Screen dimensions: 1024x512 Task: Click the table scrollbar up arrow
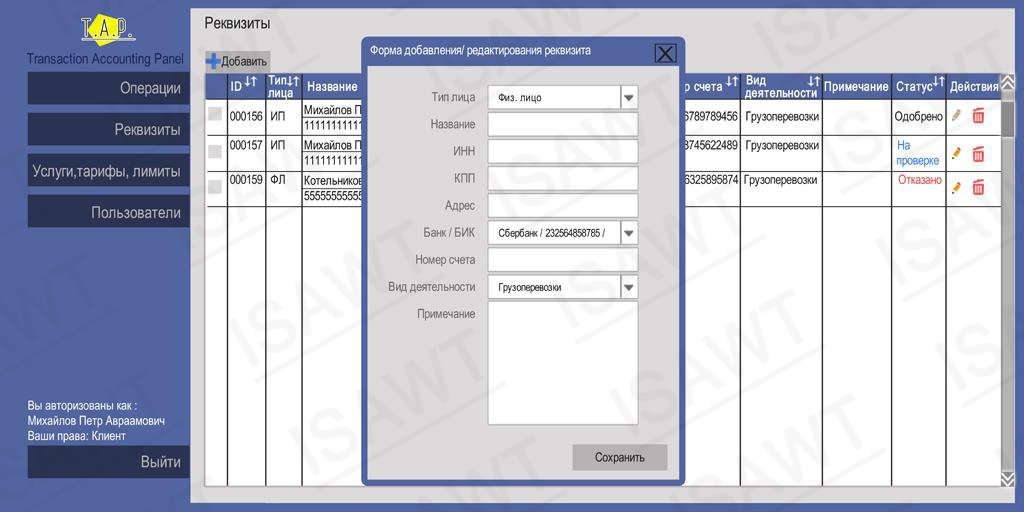pos(1008,81)
